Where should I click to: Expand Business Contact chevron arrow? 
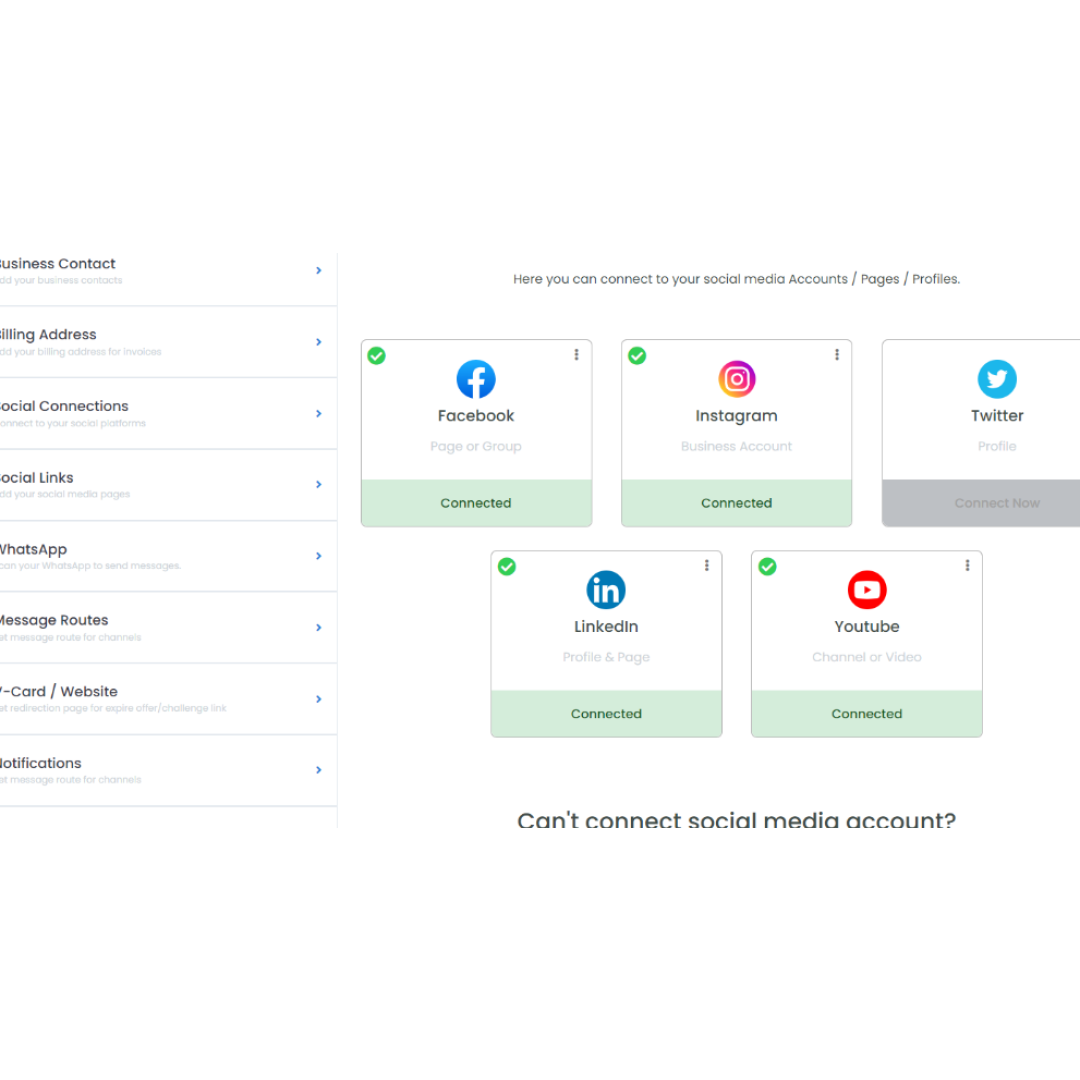click(318, 271)
